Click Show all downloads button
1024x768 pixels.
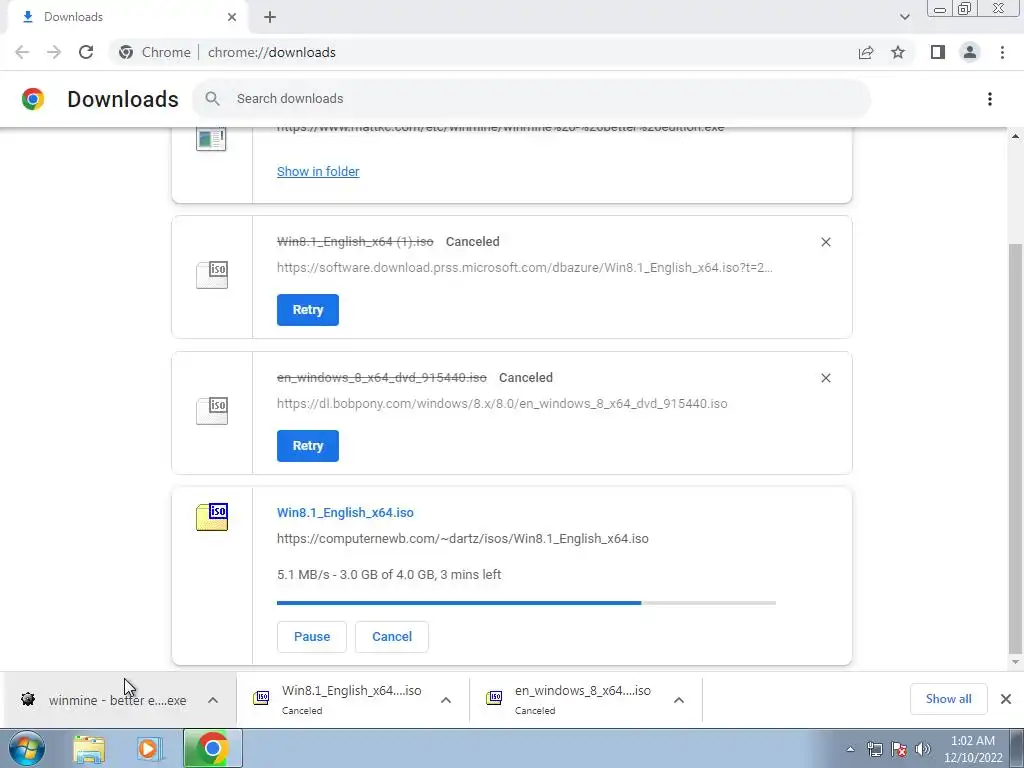[948, 699]
